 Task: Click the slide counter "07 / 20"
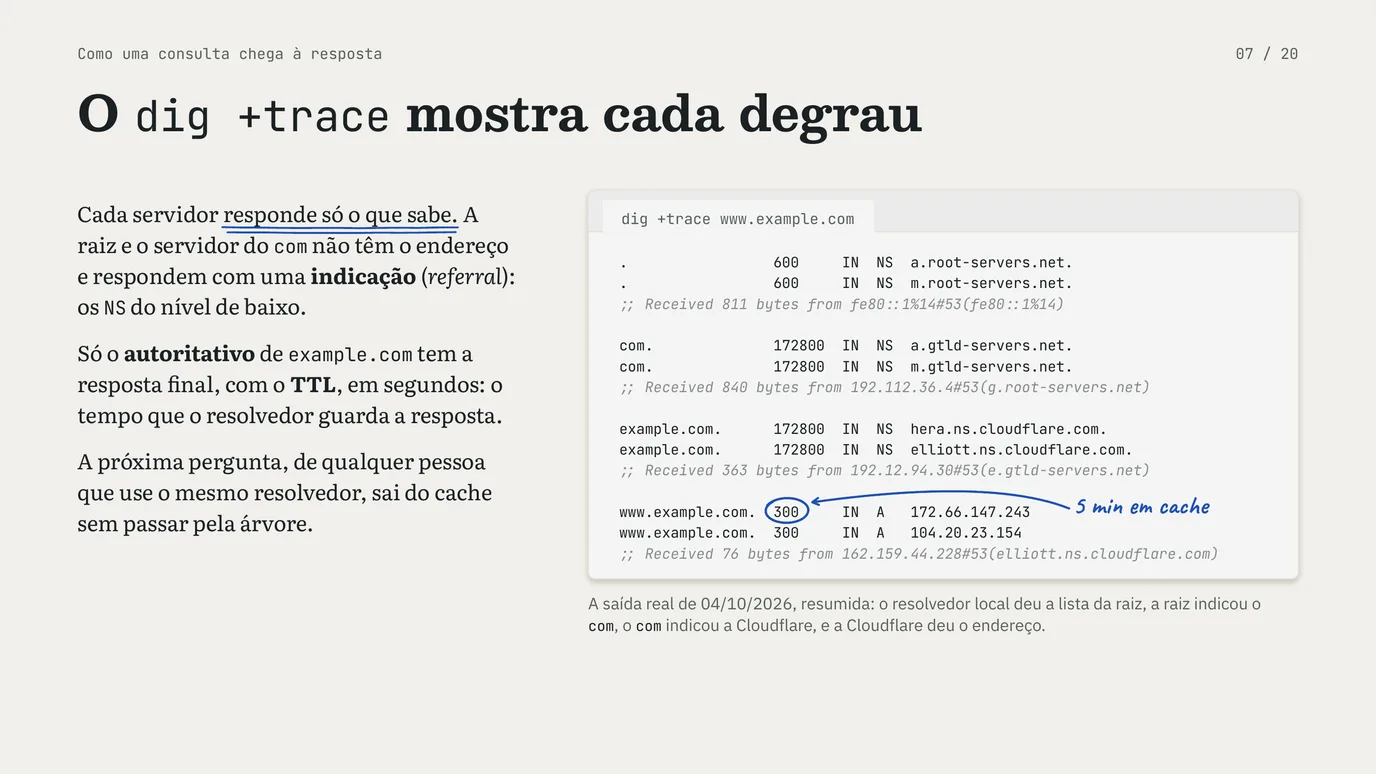(1266, 54)
